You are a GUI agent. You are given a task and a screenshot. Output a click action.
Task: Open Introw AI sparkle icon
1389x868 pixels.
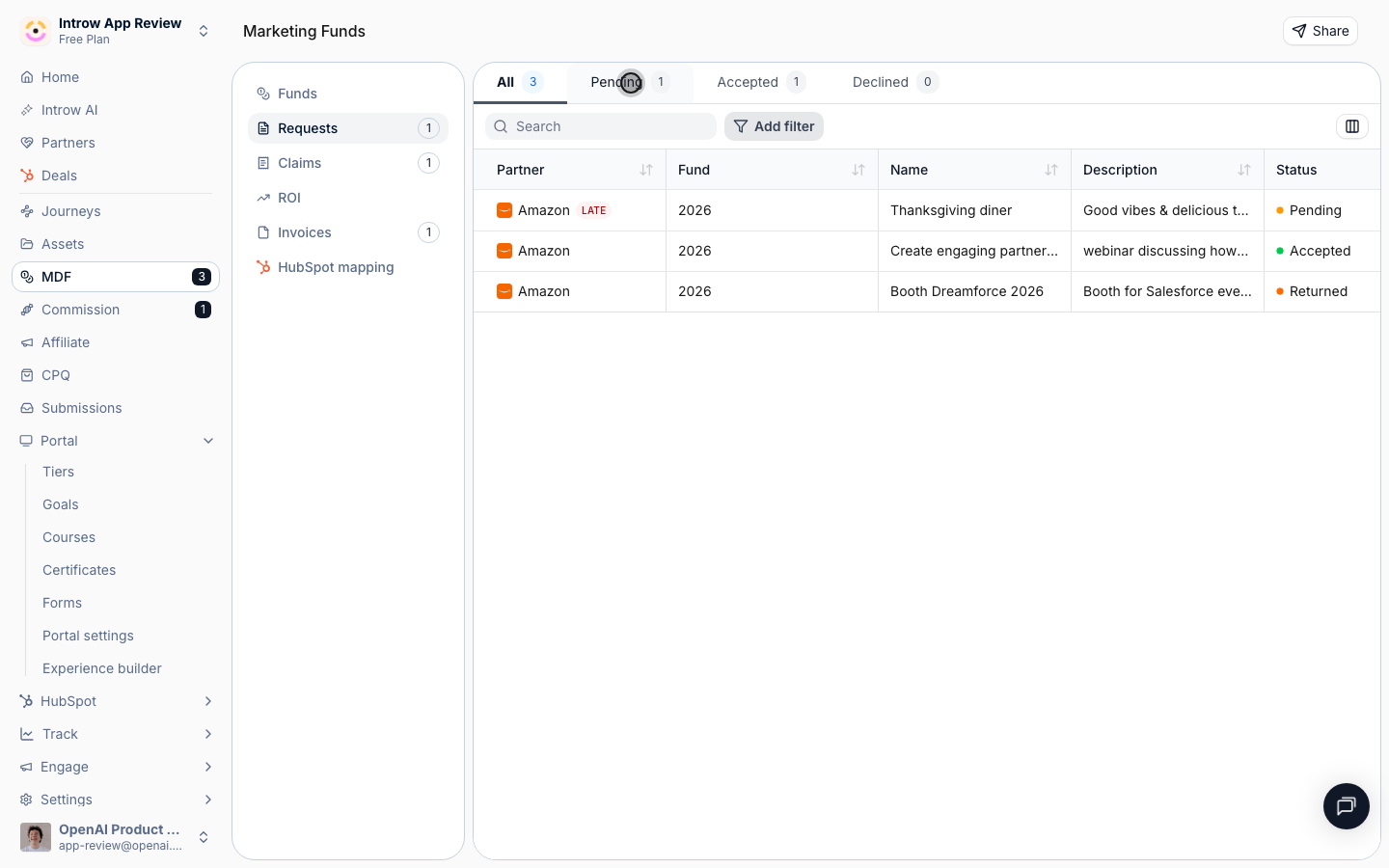pyautogui.click(x=27, y=110)
